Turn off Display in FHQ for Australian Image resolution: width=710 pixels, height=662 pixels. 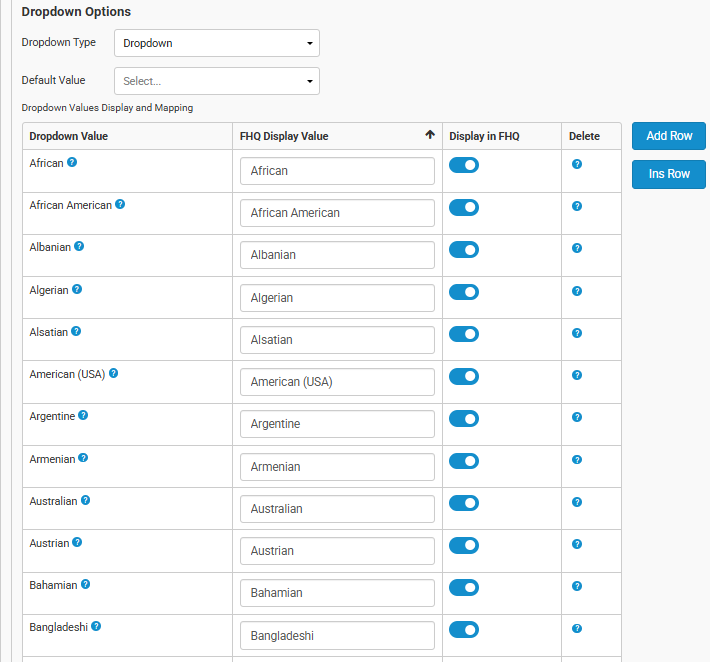pyautogui.click(x=464, y=503)
